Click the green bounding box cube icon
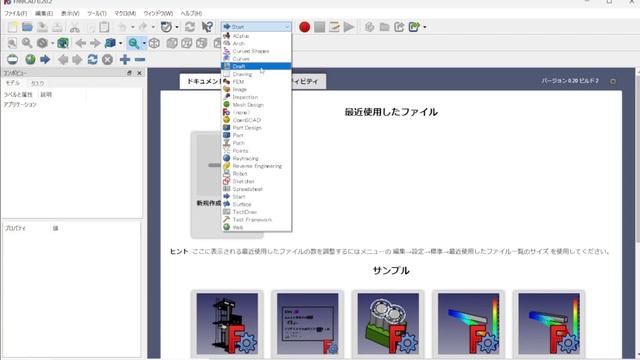The width and height of the screenshot is (640, 360). pyautogui.click(x=63, y=43)
